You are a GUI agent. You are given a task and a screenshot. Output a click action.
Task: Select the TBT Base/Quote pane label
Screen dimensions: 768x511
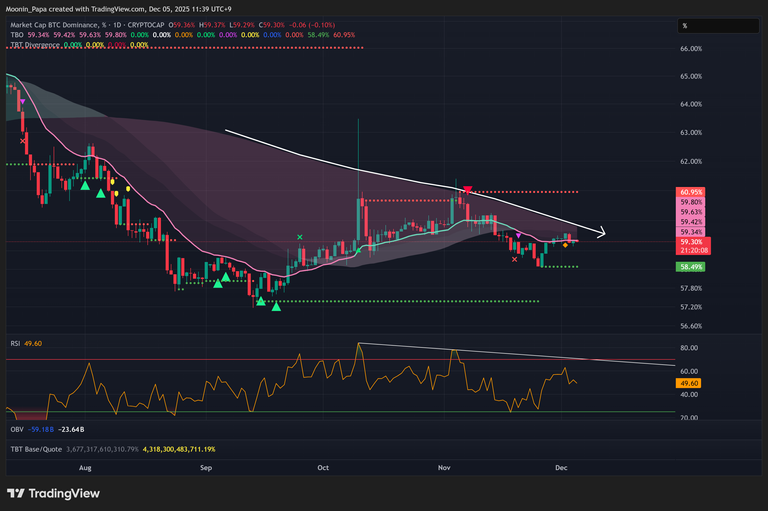(37, 449)
